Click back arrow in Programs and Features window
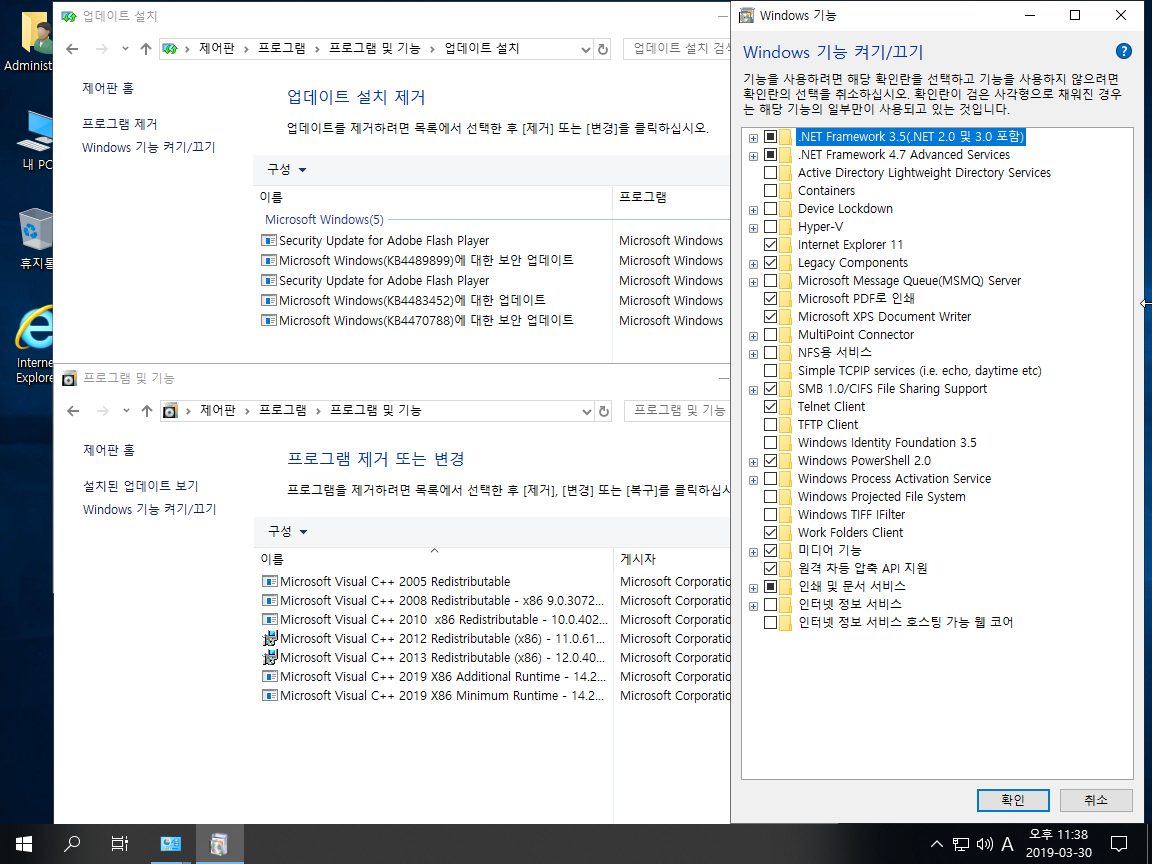 pyautogui.click(x=73, y=411)
